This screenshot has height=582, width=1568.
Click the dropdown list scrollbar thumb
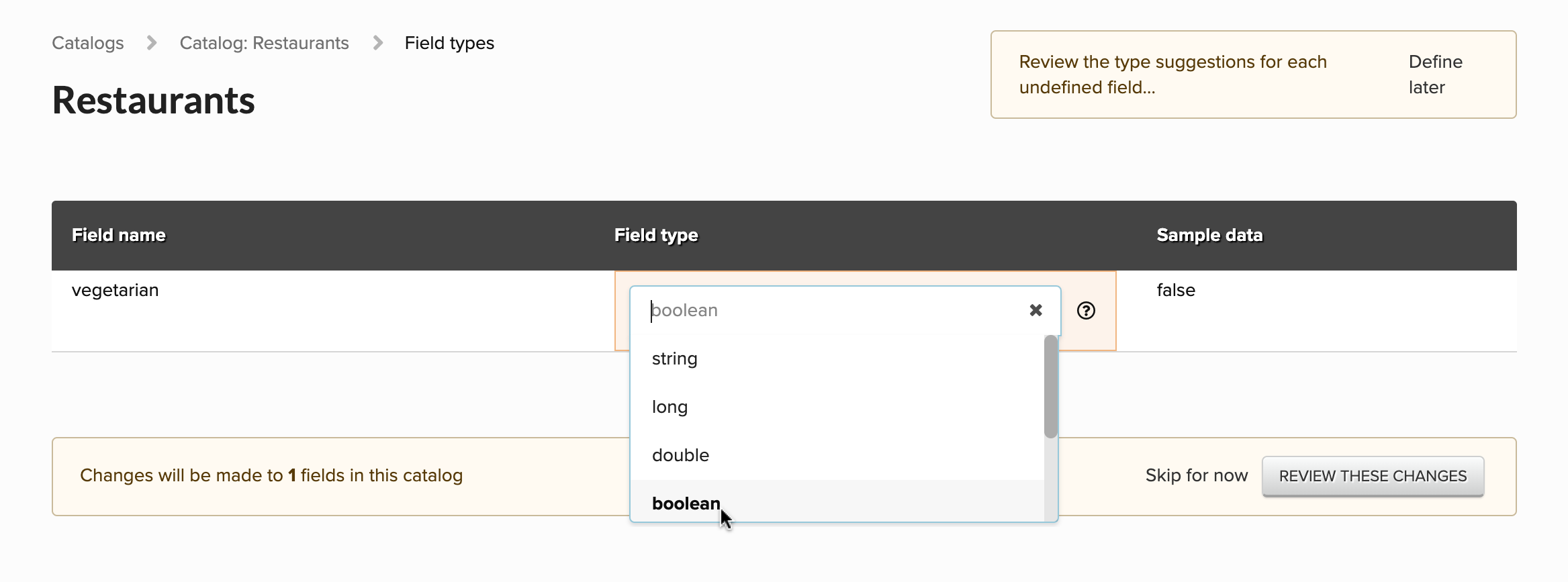(x=1051, y=387)
